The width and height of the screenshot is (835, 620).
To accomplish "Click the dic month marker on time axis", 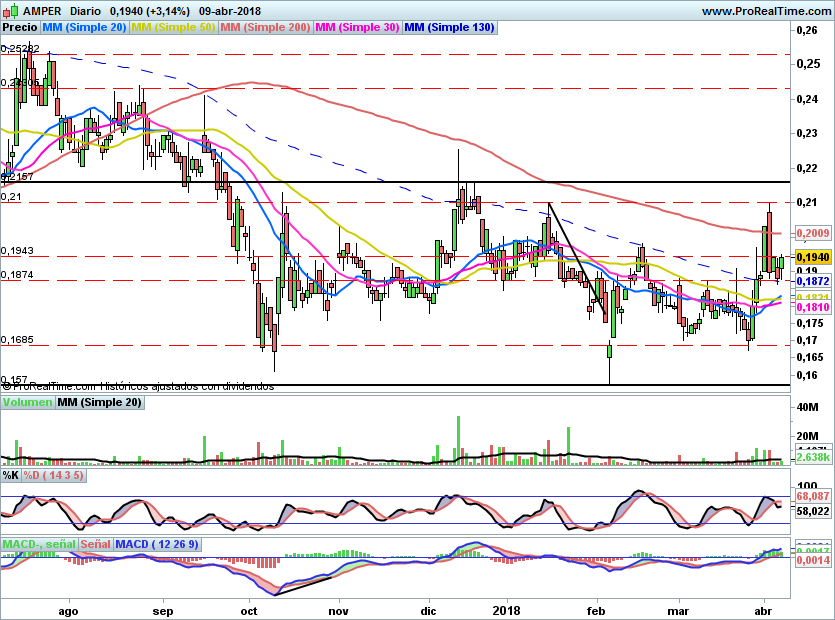I will pos(428,611).
